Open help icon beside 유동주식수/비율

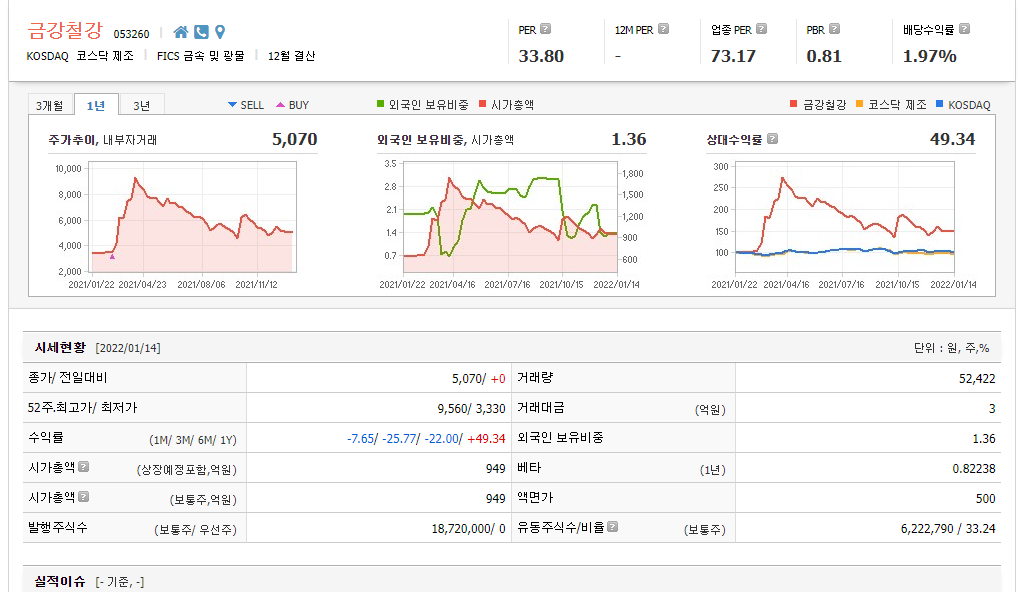click(x=612, y=526)
